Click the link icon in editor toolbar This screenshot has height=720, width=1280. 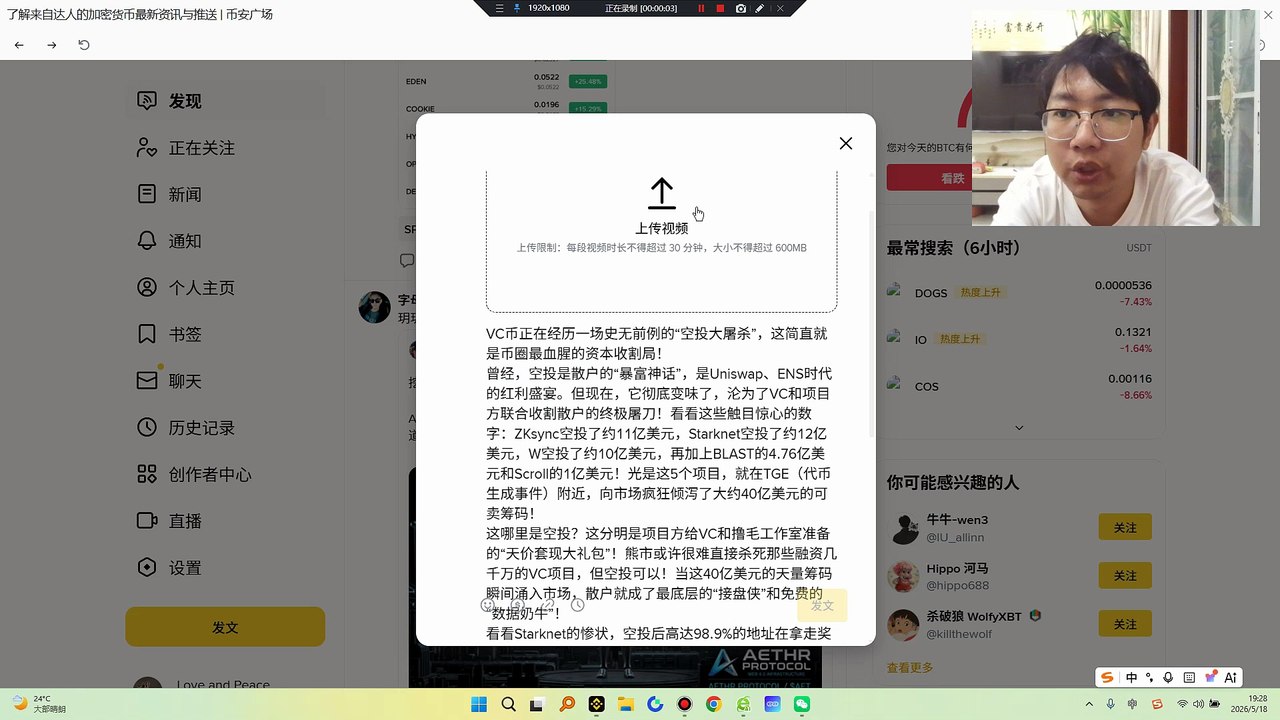(x=548, y=605)
